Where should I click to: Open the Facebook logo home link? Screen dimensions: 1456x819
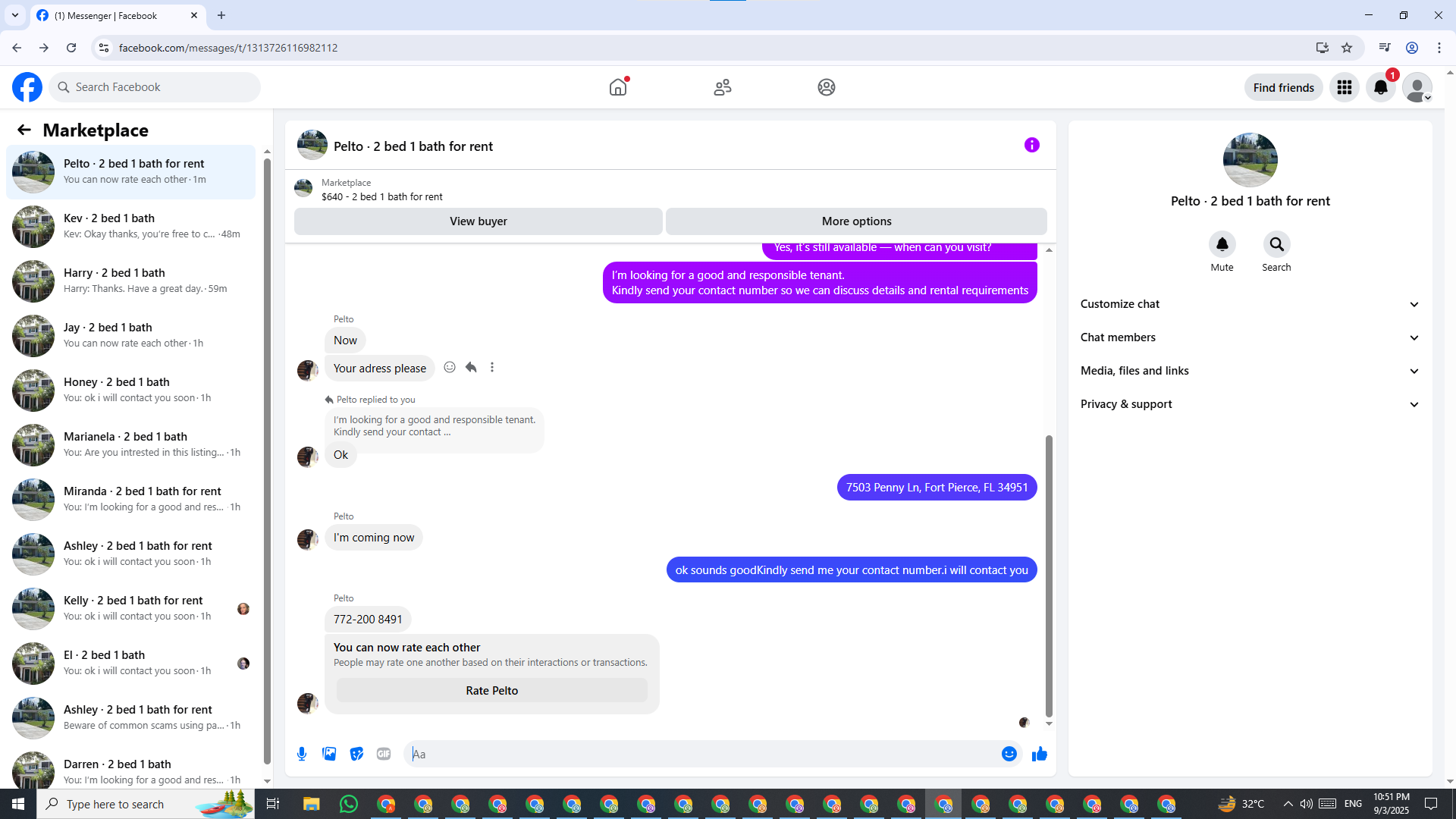pos(27,87)
